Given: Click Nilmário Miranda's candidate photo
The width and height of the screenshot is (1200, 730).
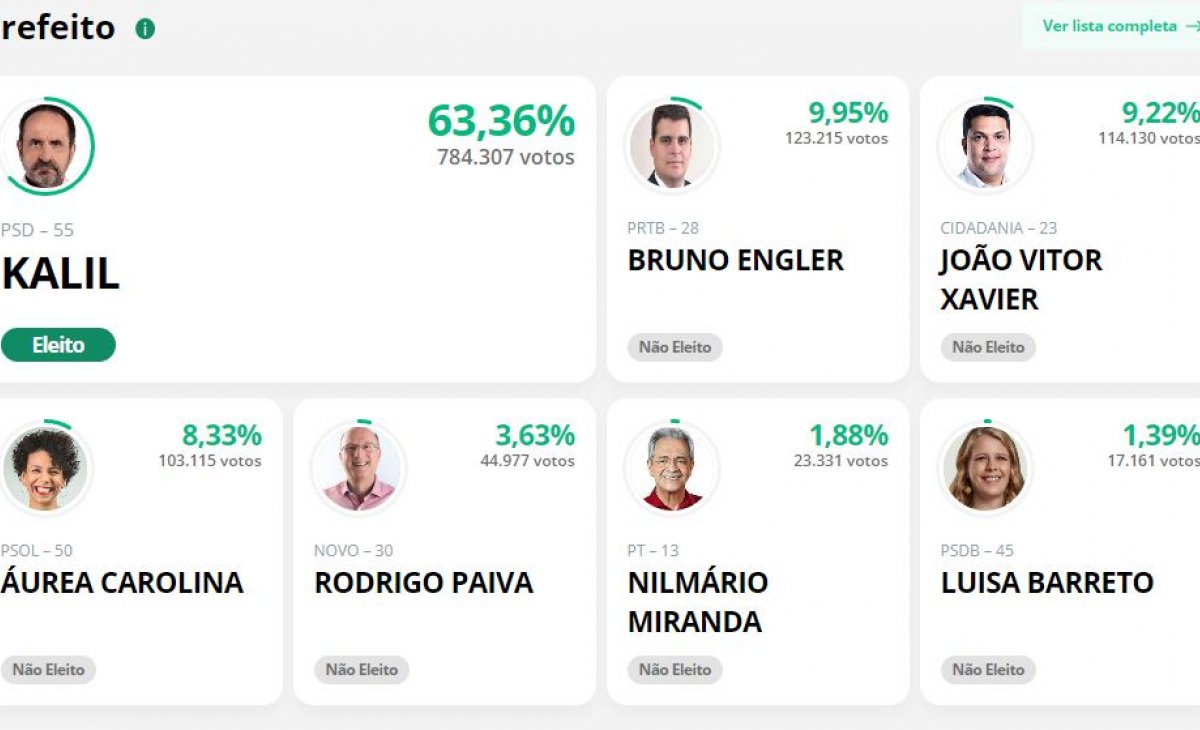Looking at the screenshot, I should click(672, 469).
